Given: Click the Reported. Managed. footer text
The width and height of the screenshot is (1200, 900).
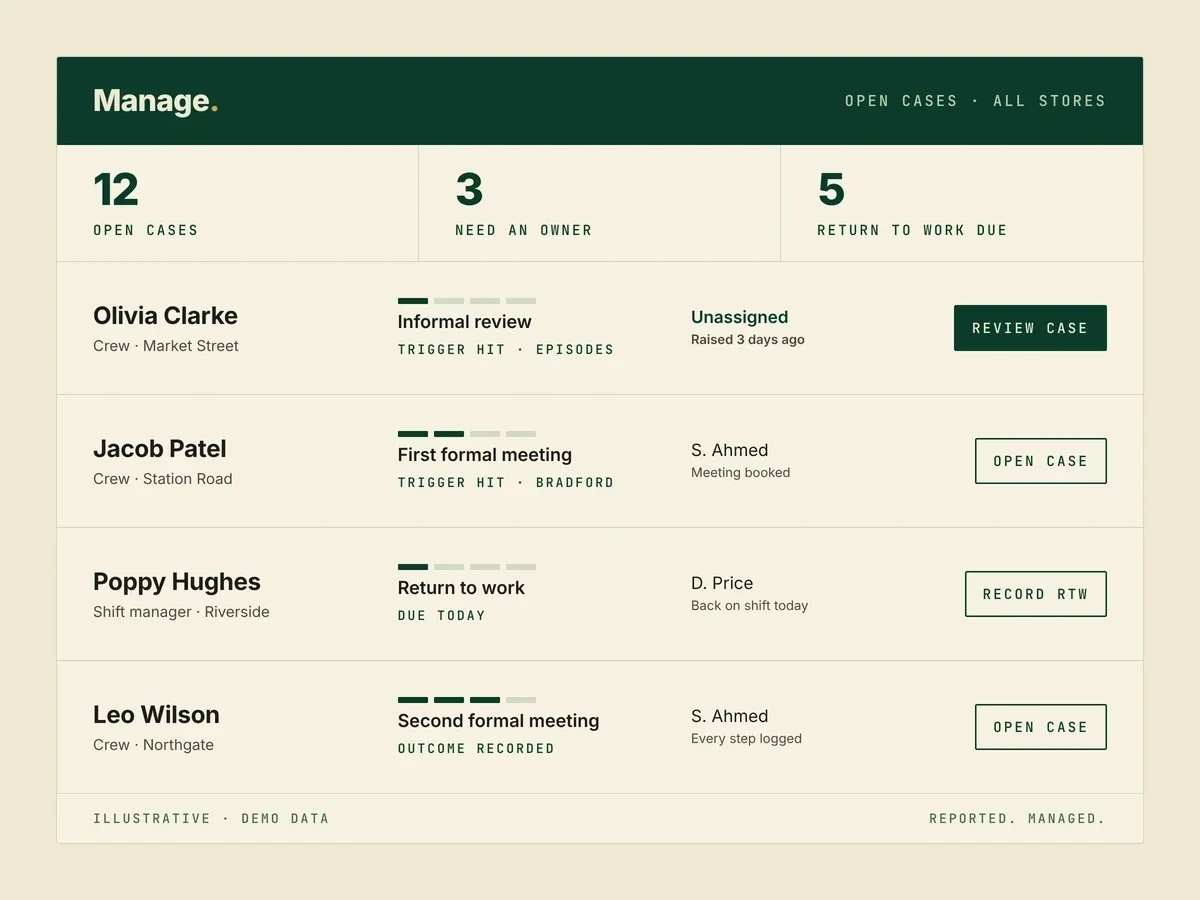Looking at the screenshot, I should pos(1018,819).
